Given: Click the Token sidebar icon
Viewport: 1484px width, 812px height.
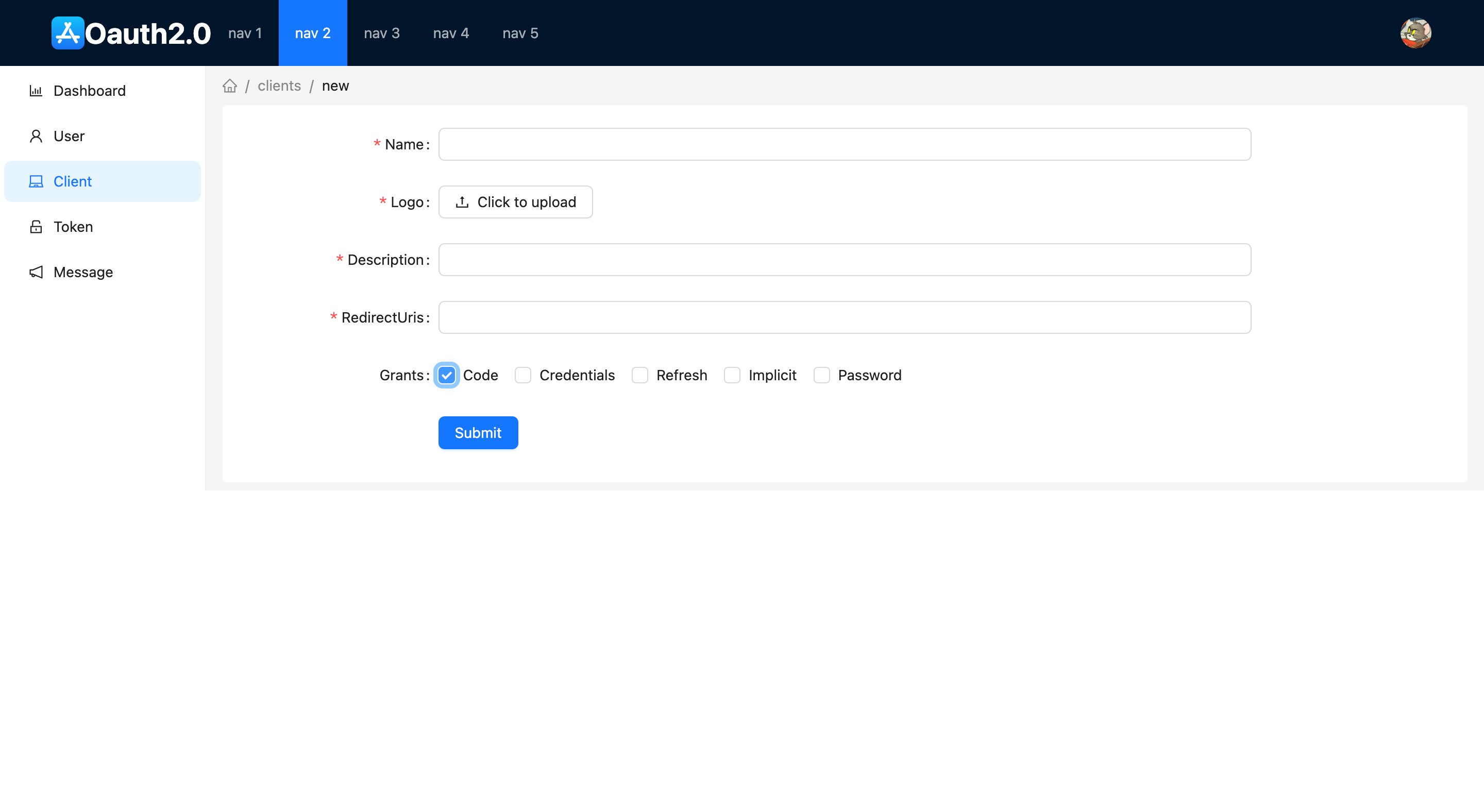Looking at the screenshot, I should (36, 227).
